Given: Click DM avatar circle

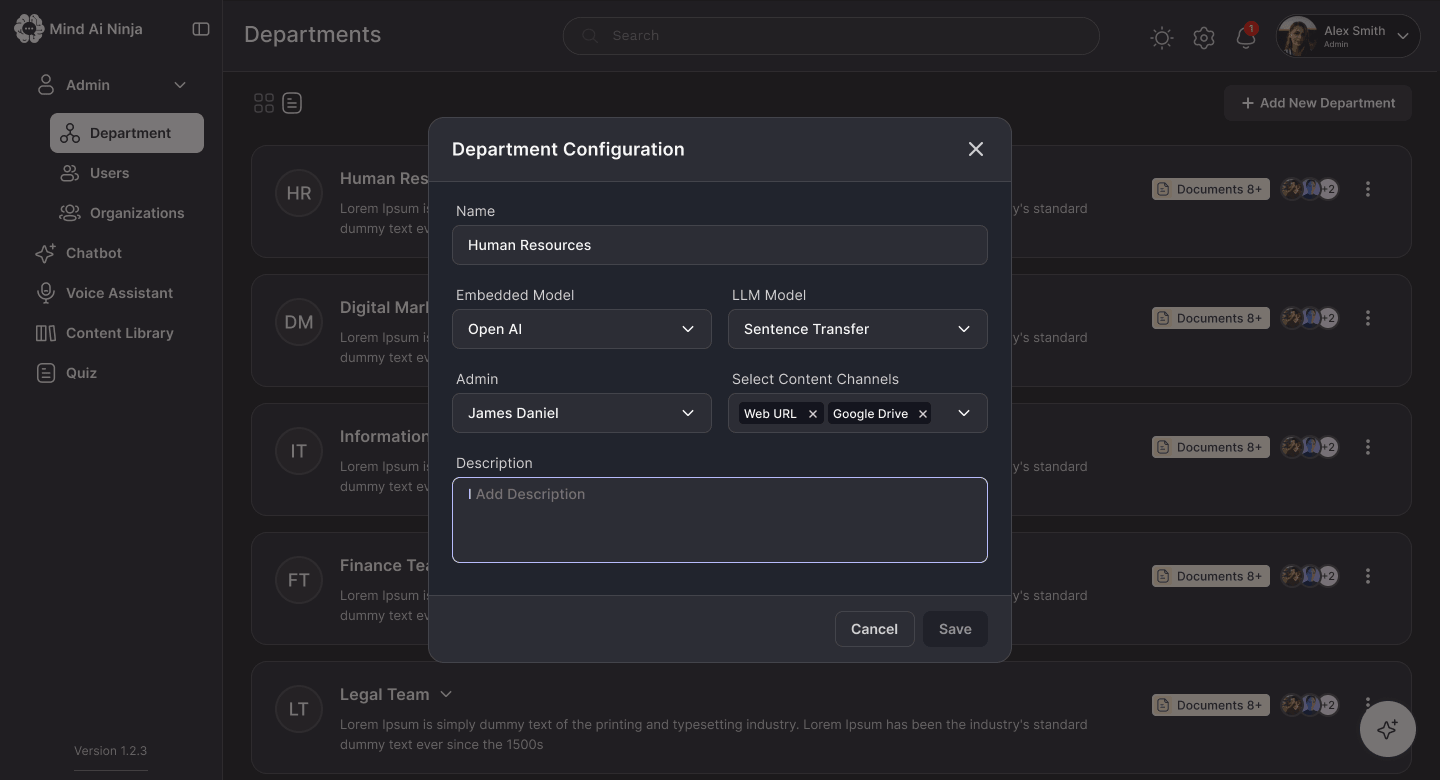Looking at the screenshot, I should tap(299, 322).
